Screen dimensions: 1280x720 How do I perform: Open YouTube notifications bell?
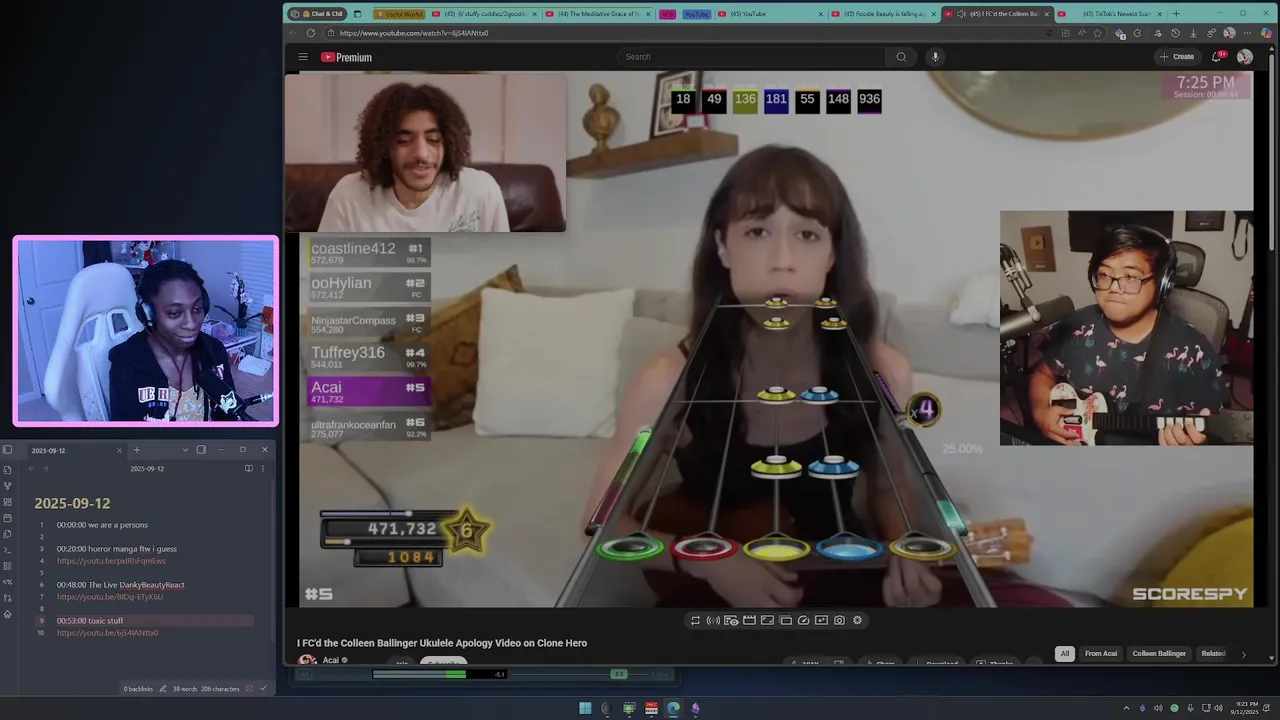tap(1217, 57)
